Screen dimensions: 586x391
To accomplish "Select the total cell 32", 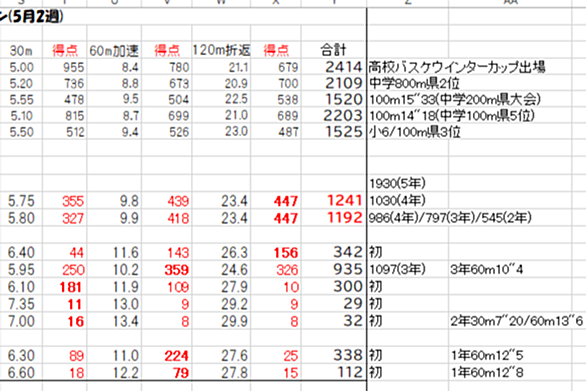I will (x=353, y=321).
